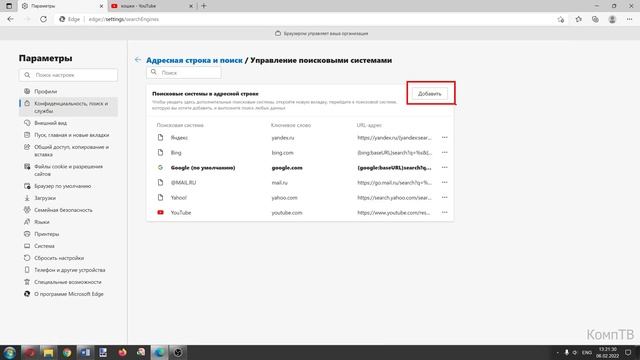Open the more options dots for YouTube
This screenshot has height=360, width=640.
pos(444,212)
